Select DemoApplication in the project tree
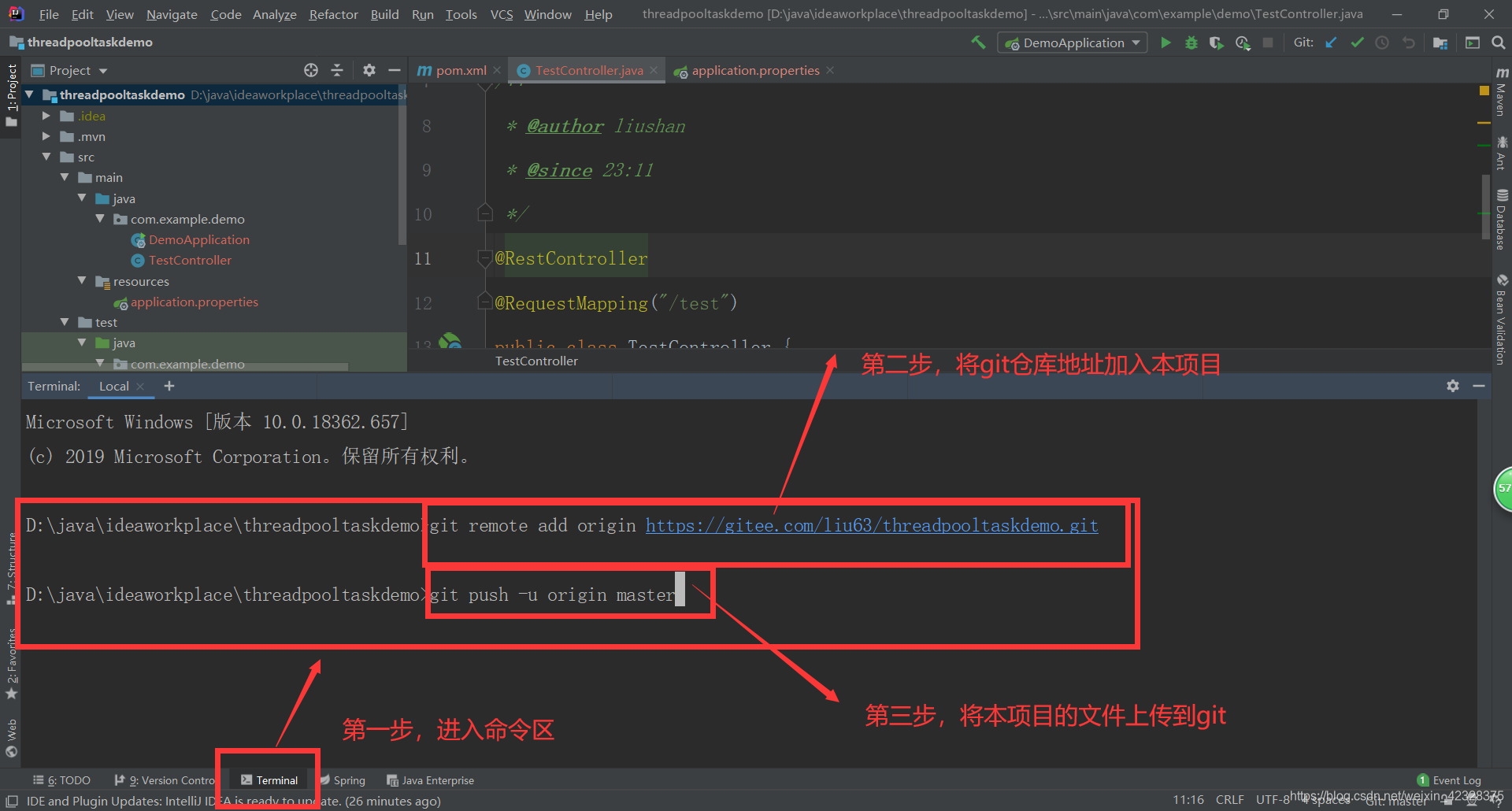1512x811 pixels. coord(199,239)
